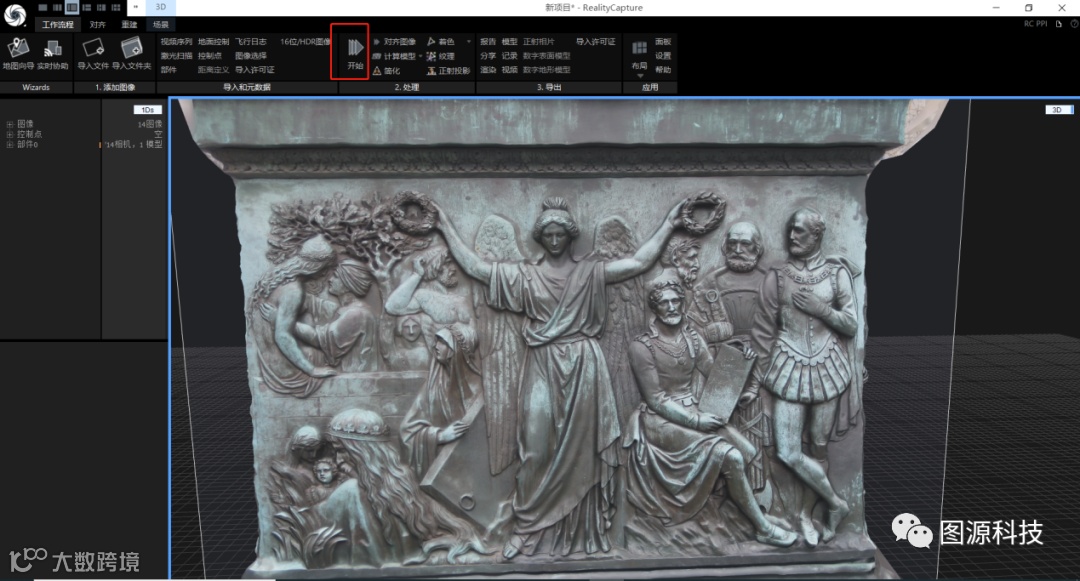The width and height of the screenshot is (1080, 581).
Task: Click the 3D view label in viewport corner
Action: [x=1057, y=110]
